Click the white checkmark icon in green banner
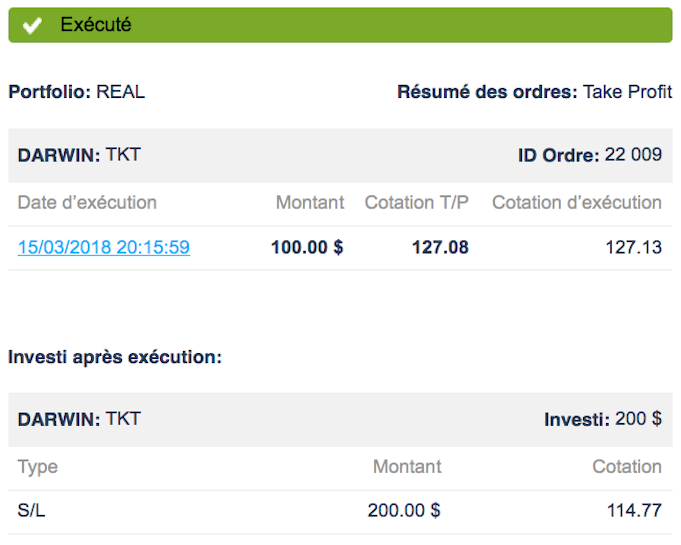 pos(33,26)
